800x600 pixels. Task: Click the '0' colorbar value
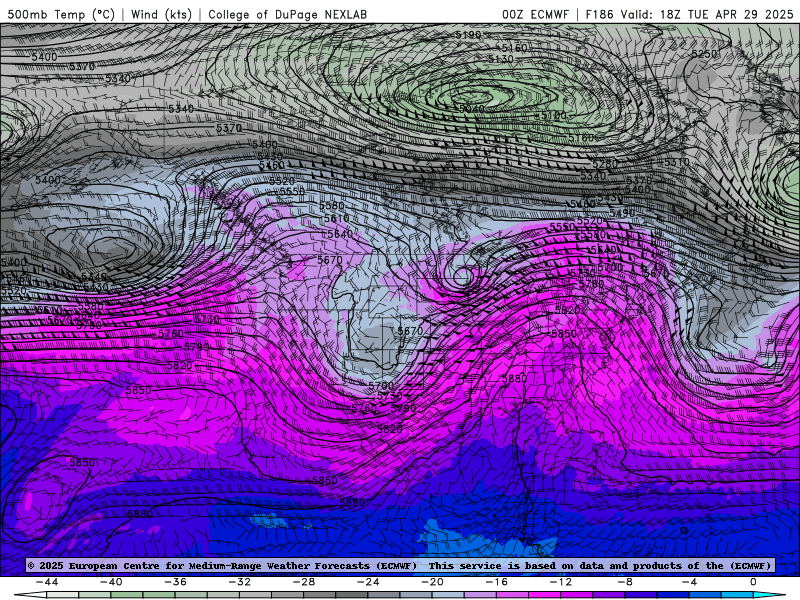[754, 582]
